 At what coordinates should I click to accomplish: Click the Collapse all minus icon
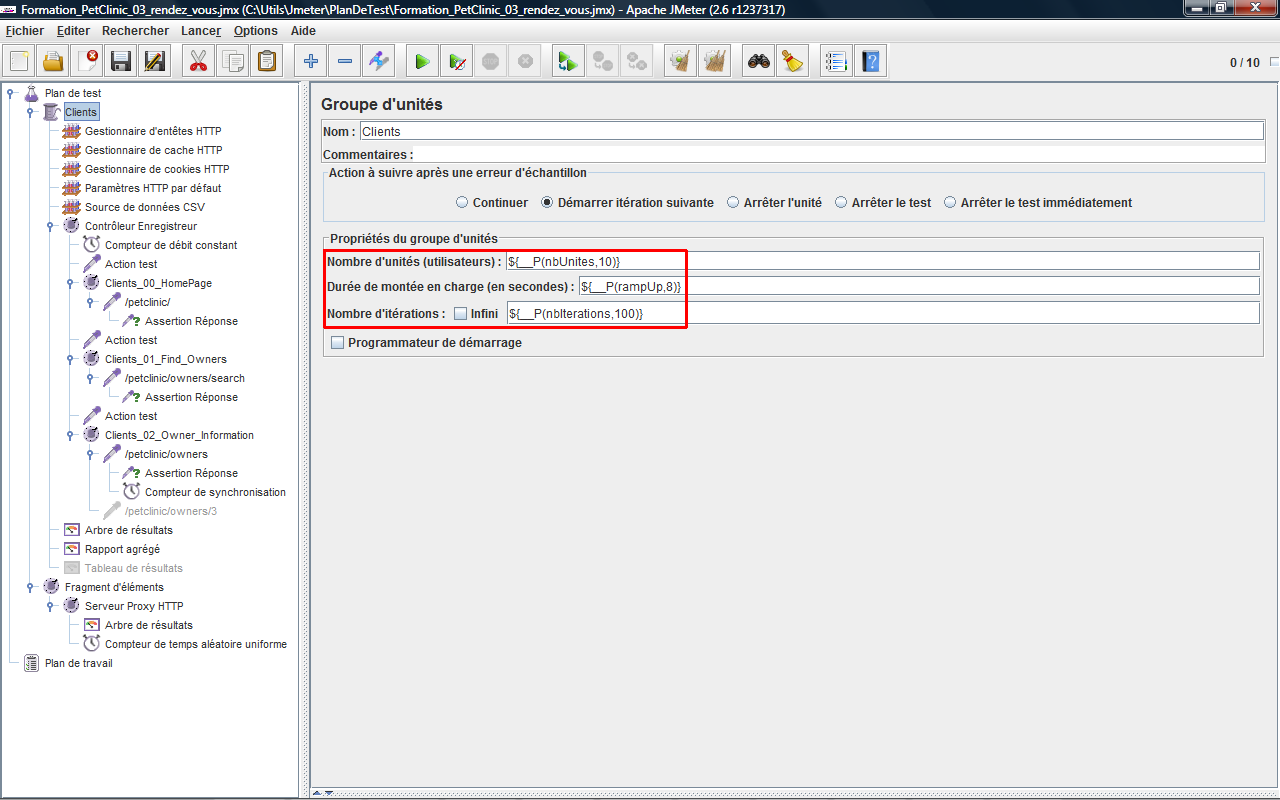[345, 62]
